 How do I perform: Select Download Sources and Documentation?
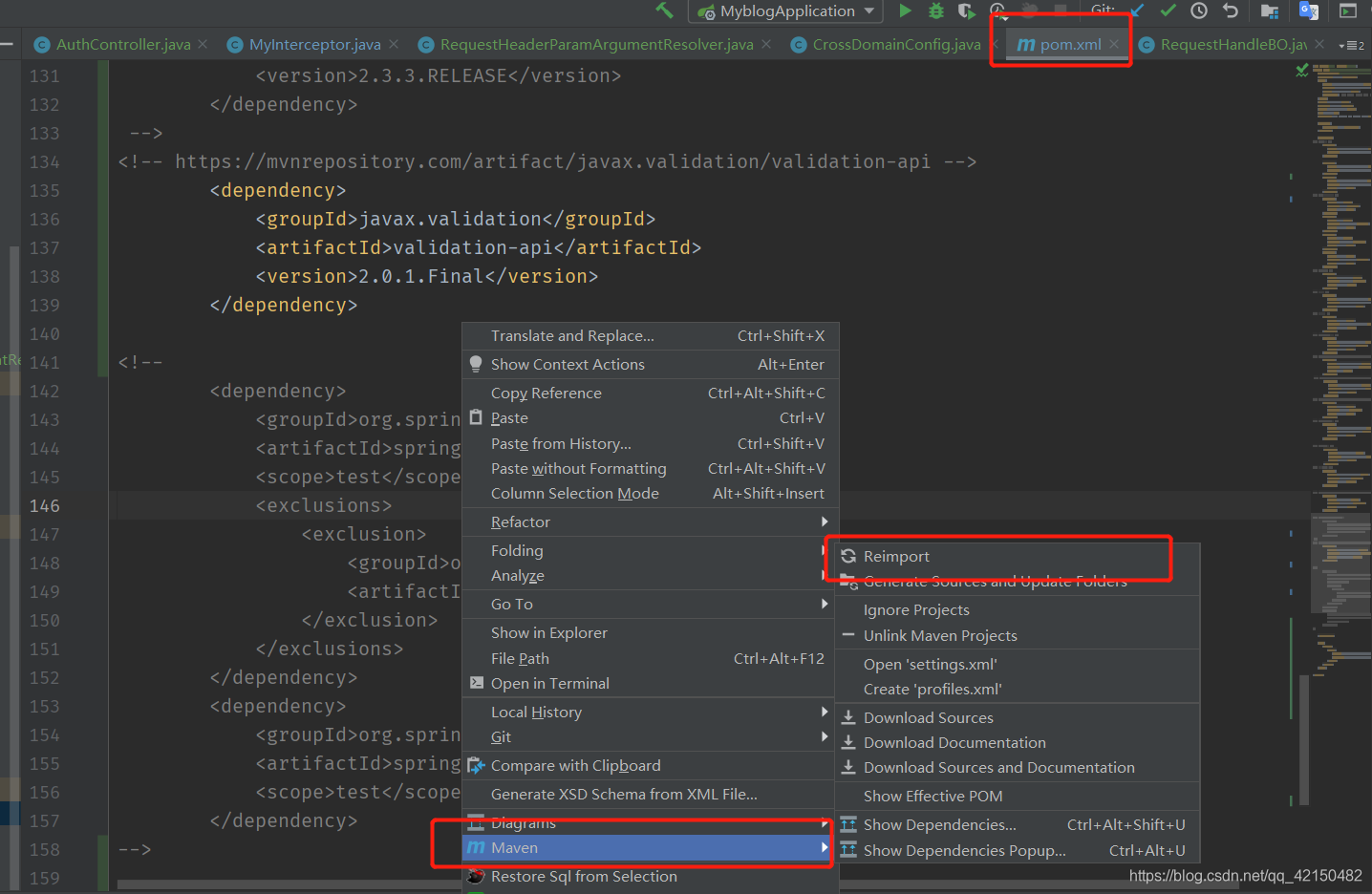click(x=1018, y=768)
